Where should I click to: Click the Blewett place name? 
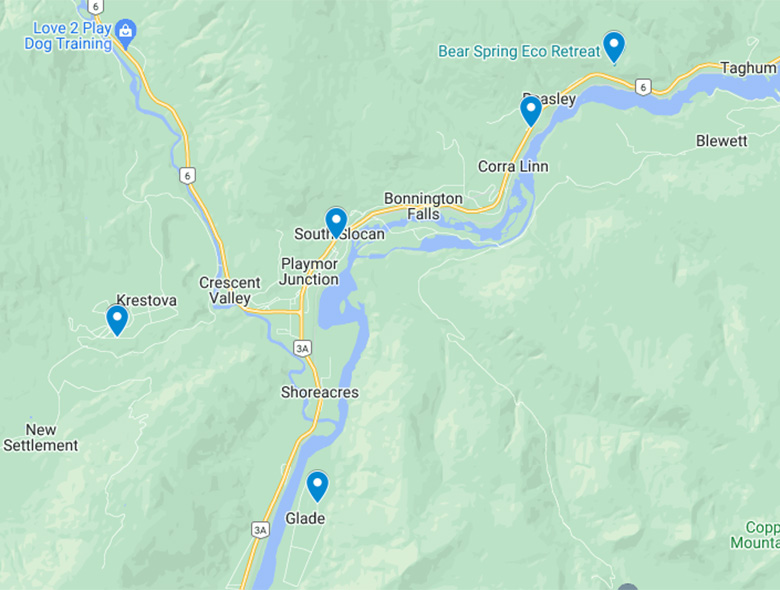coord(721,141)
